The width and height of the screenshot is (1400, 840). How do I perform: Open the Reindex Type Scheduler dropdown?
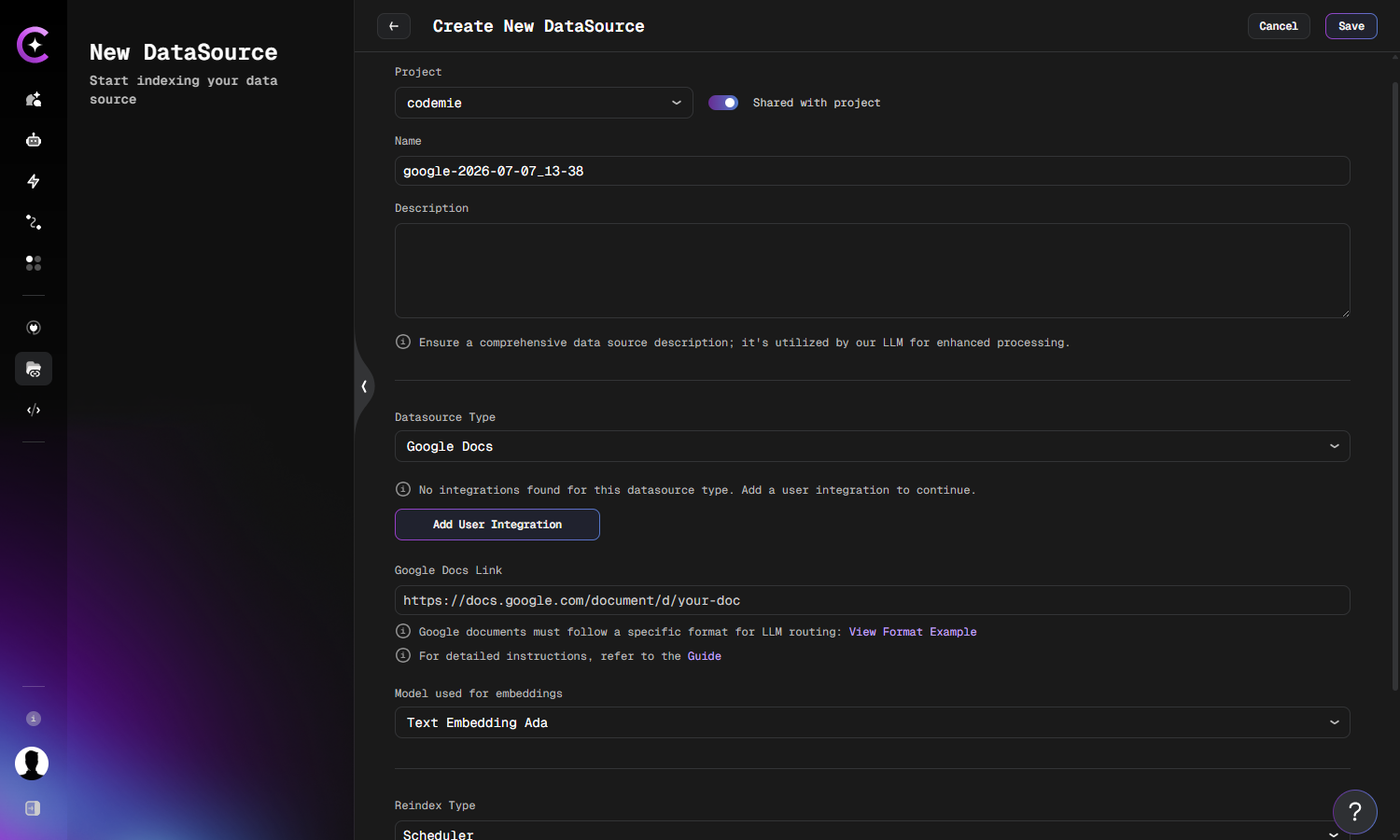click(x=873, y=831)
